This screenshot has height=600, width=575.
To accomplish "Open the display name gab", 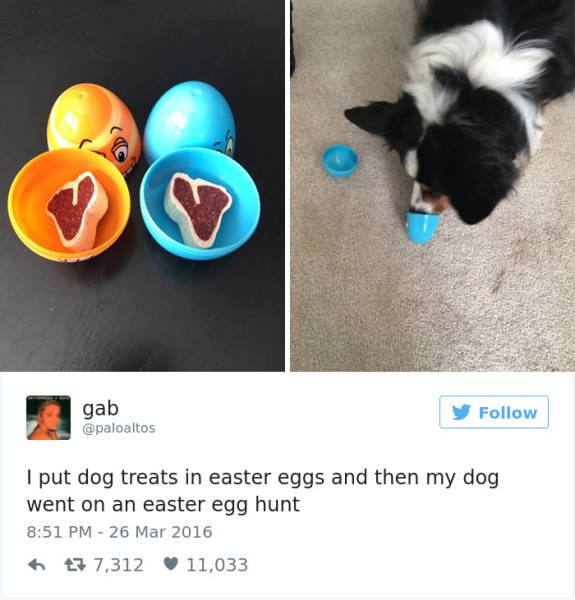I will [100, 409].
